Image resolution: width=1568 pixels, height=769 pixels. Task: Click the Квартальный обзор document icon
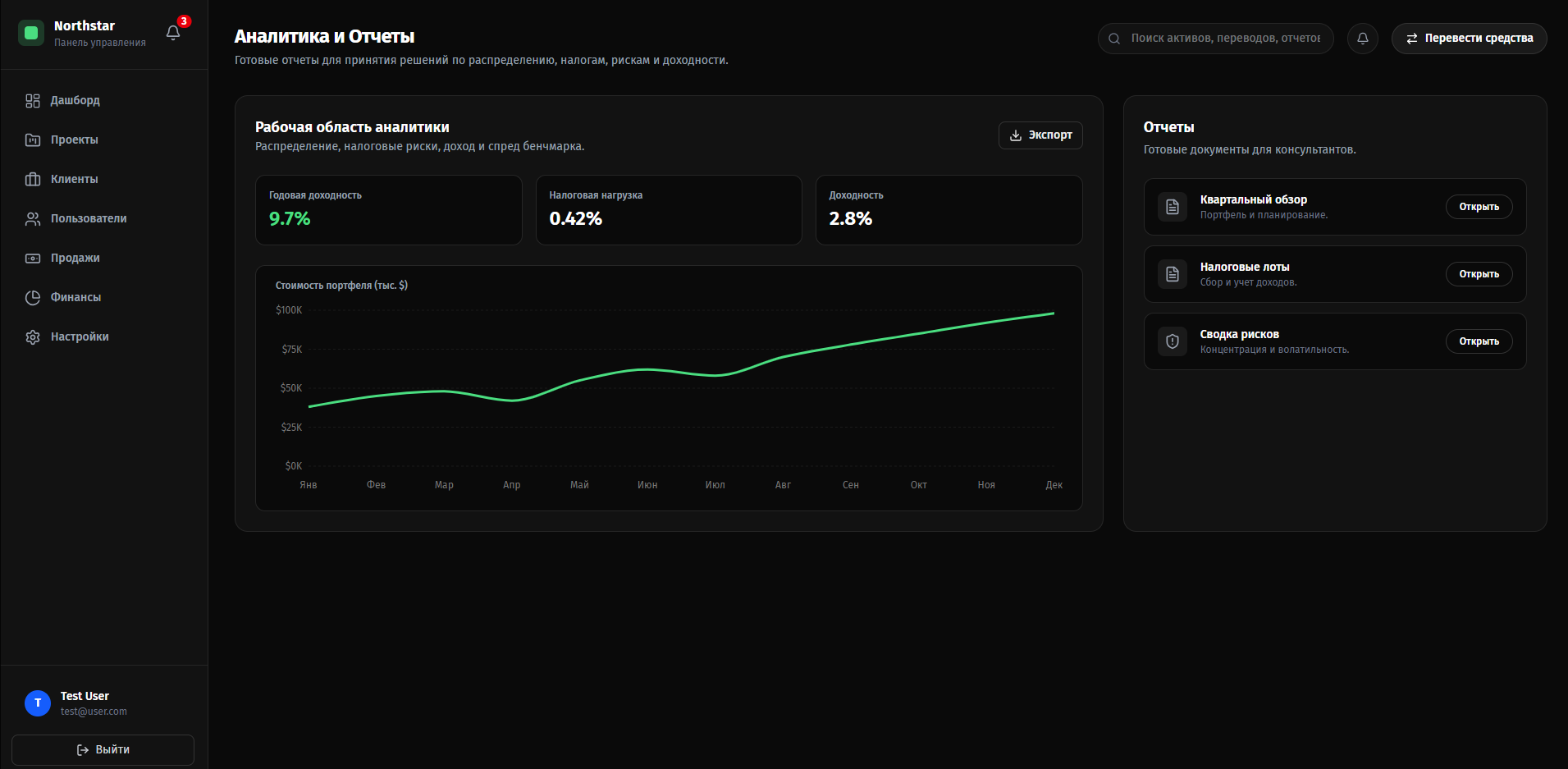point(1173,207)
